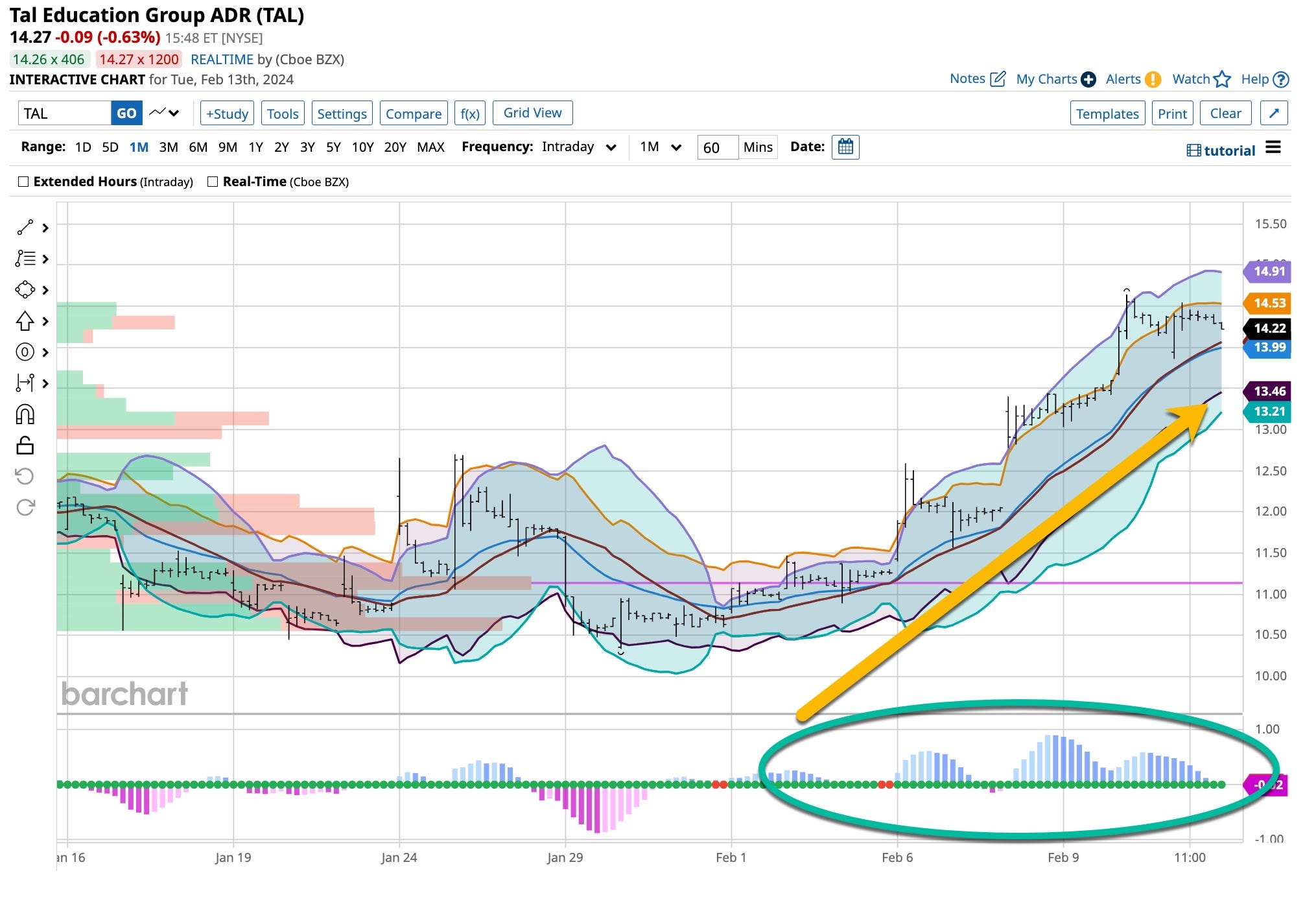Open the date calendar picker
This screenshot has width=1316, height=908.
coord(845,147)
